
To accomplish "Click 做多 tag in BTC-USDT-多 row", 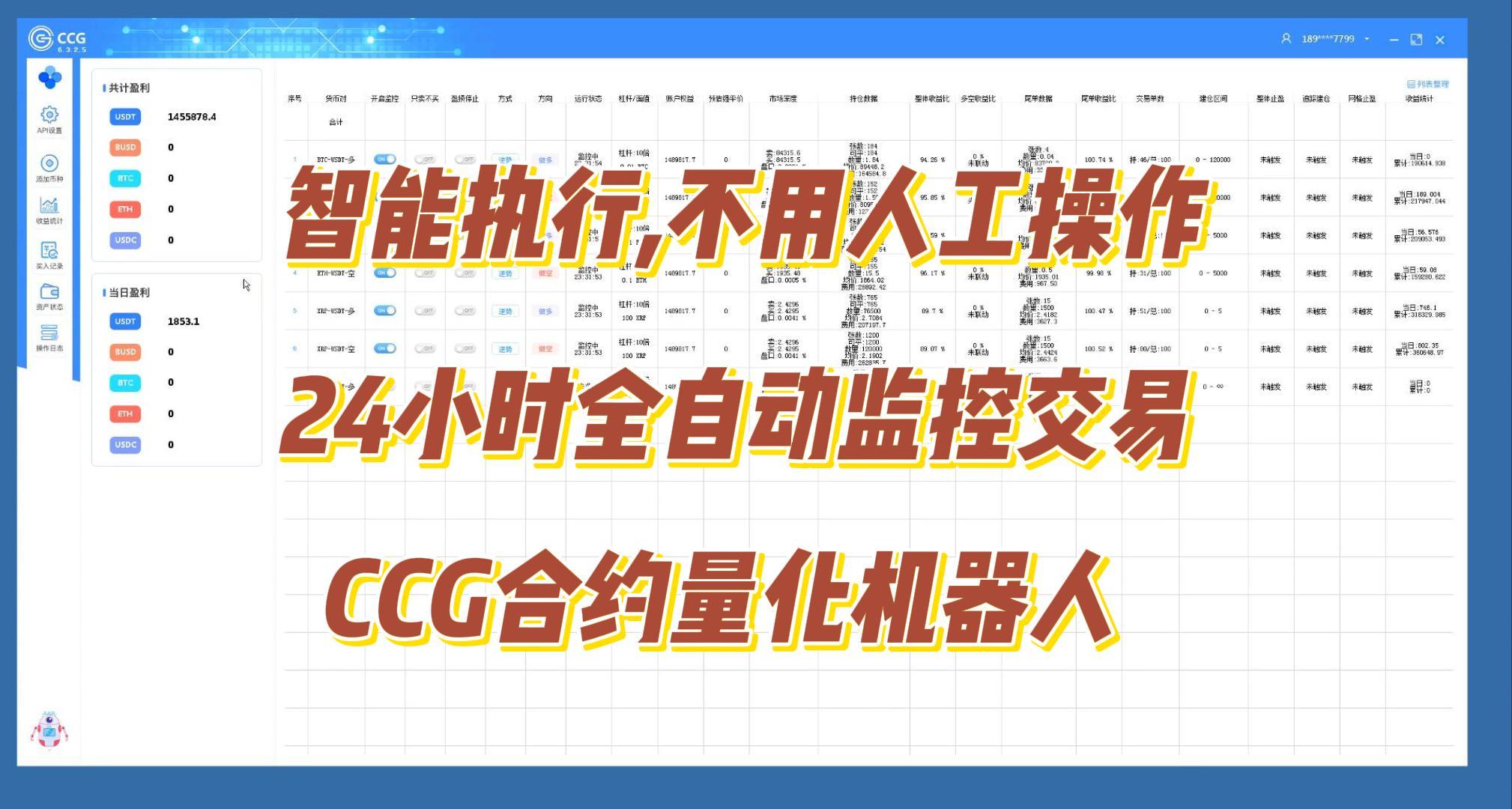I will [545, 160].
